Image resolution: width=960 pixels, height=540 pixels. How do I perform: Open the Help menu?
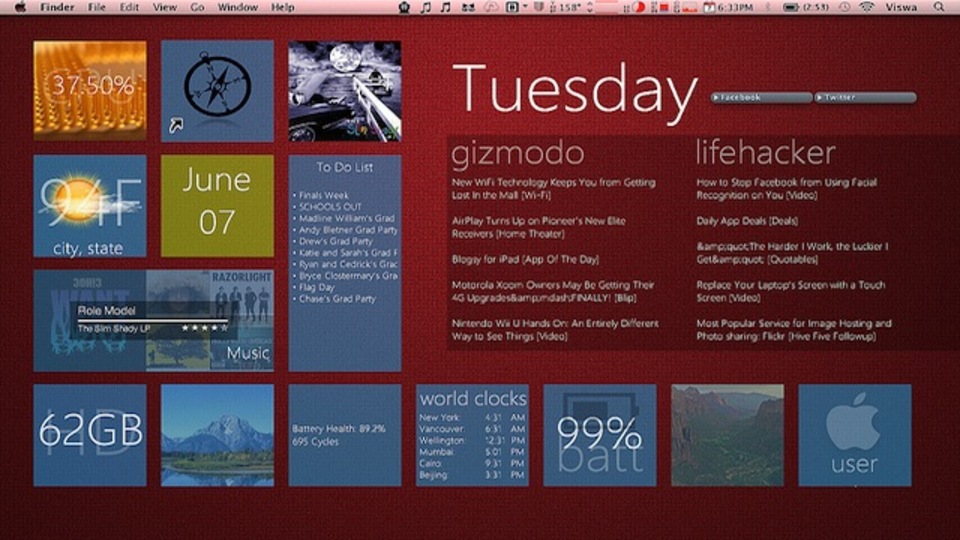[x=282, y=7]
